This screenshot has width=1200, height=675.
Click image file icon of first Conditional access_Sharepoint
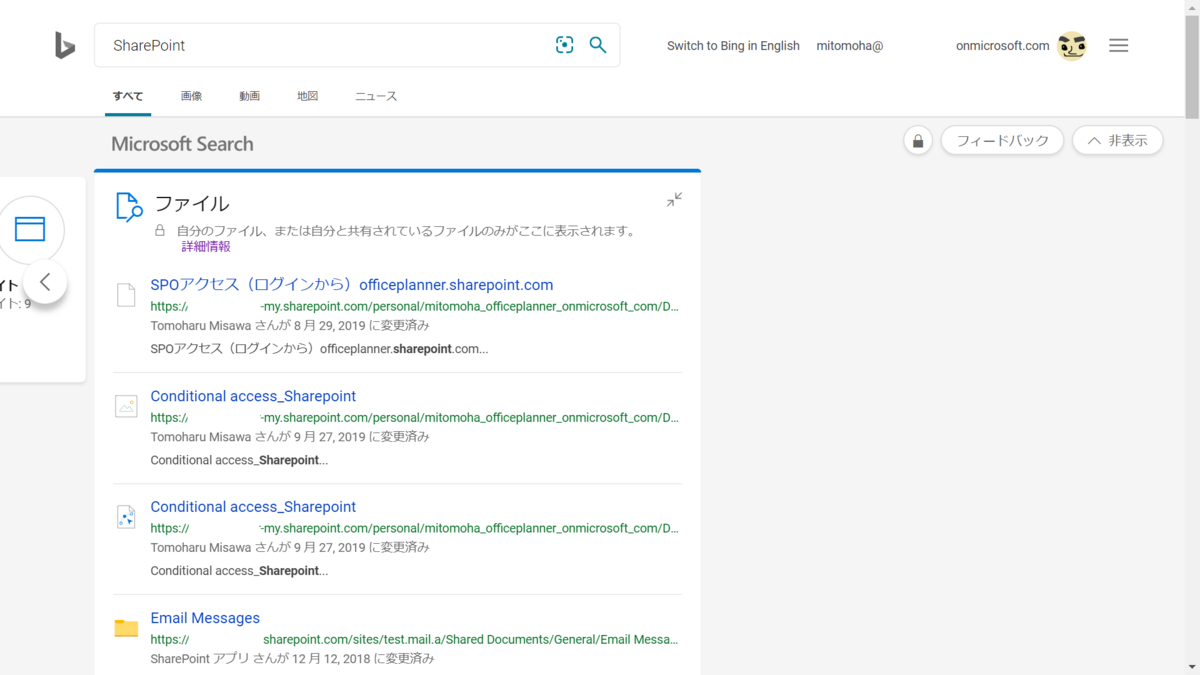(x=126, y=405)
